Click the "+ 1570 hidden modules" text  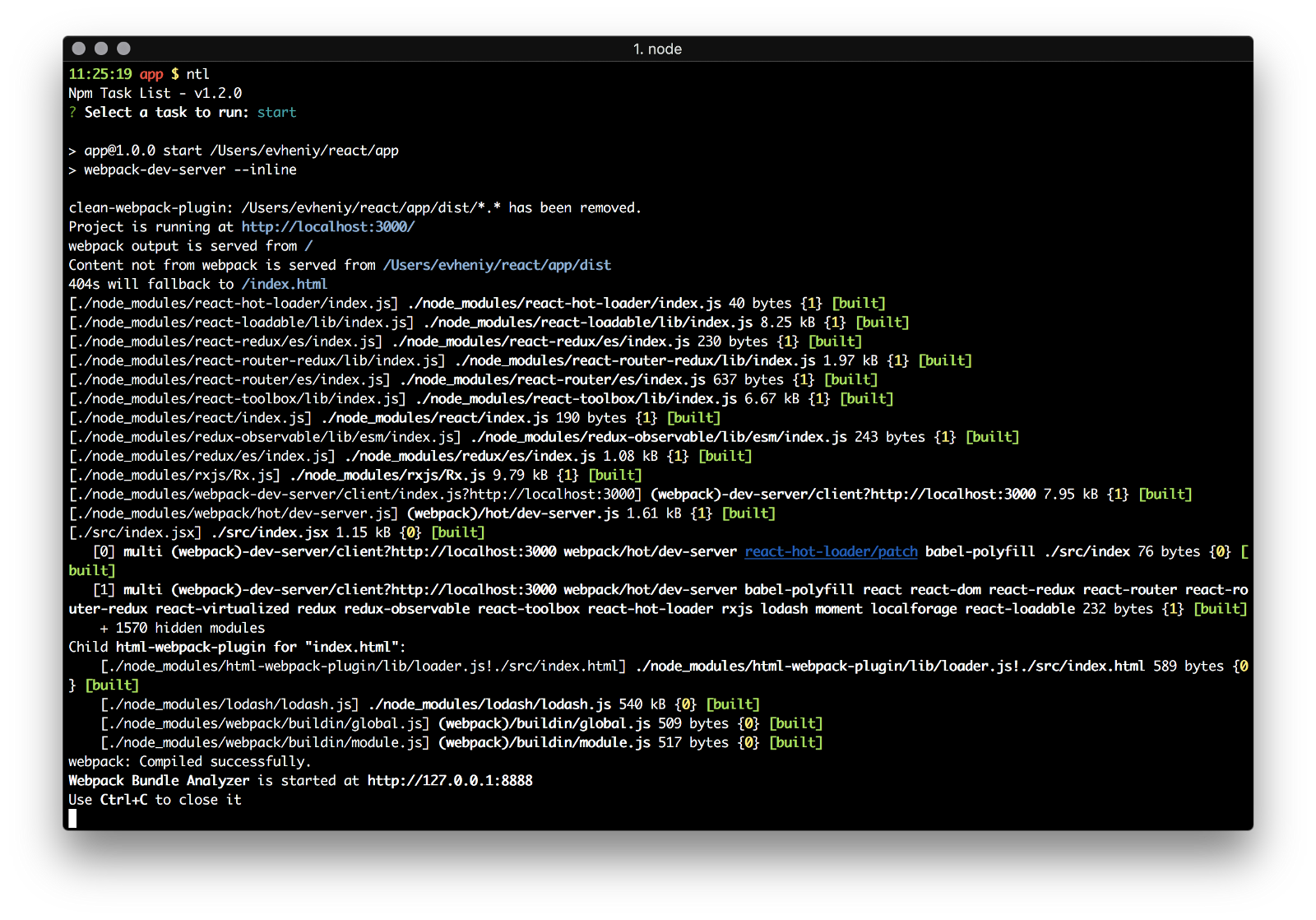click(x=182, y=628)
